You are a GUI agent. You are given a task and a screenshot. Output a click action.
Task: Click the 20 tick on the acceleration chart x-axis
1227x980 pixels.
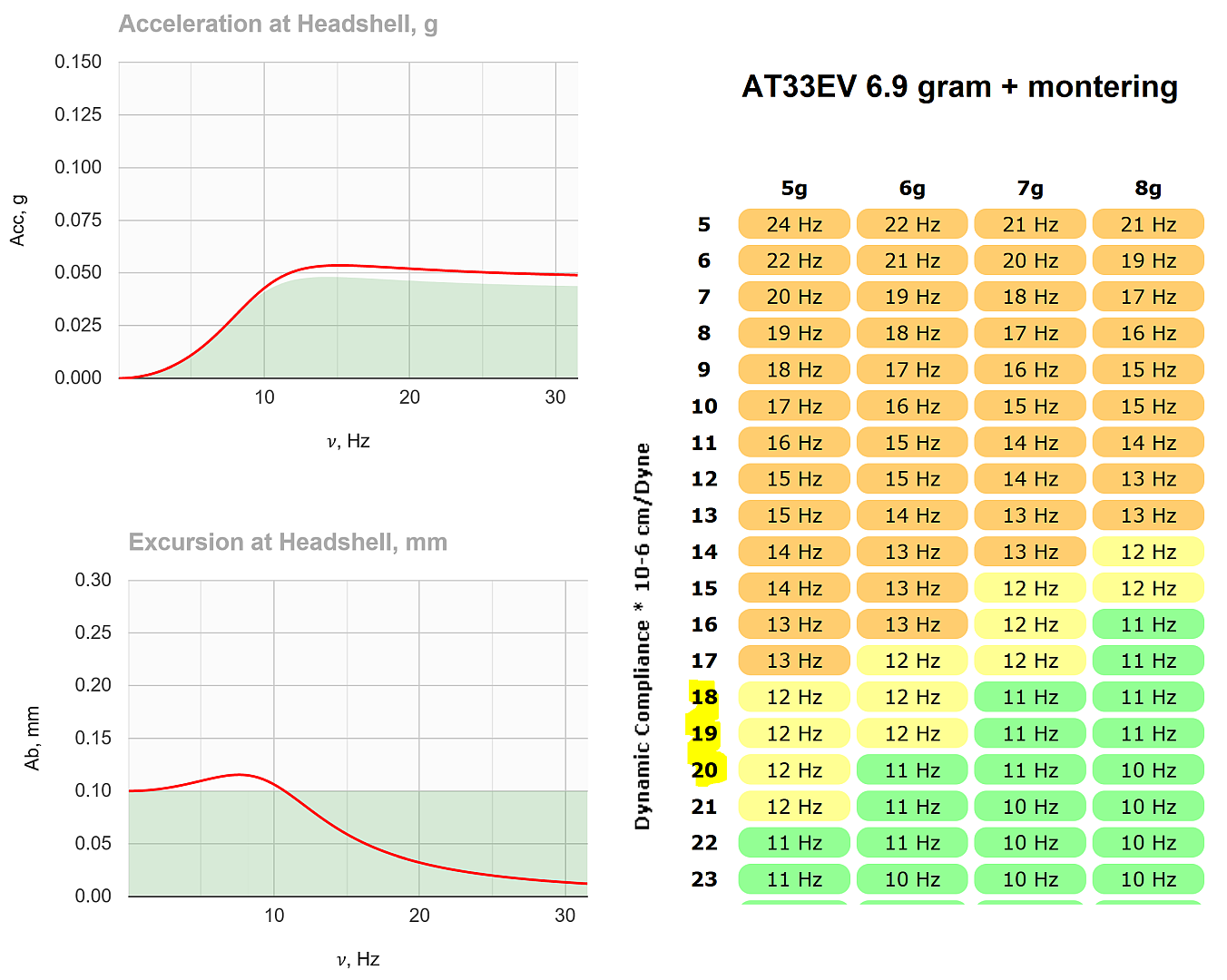click(x=409, y=397)
